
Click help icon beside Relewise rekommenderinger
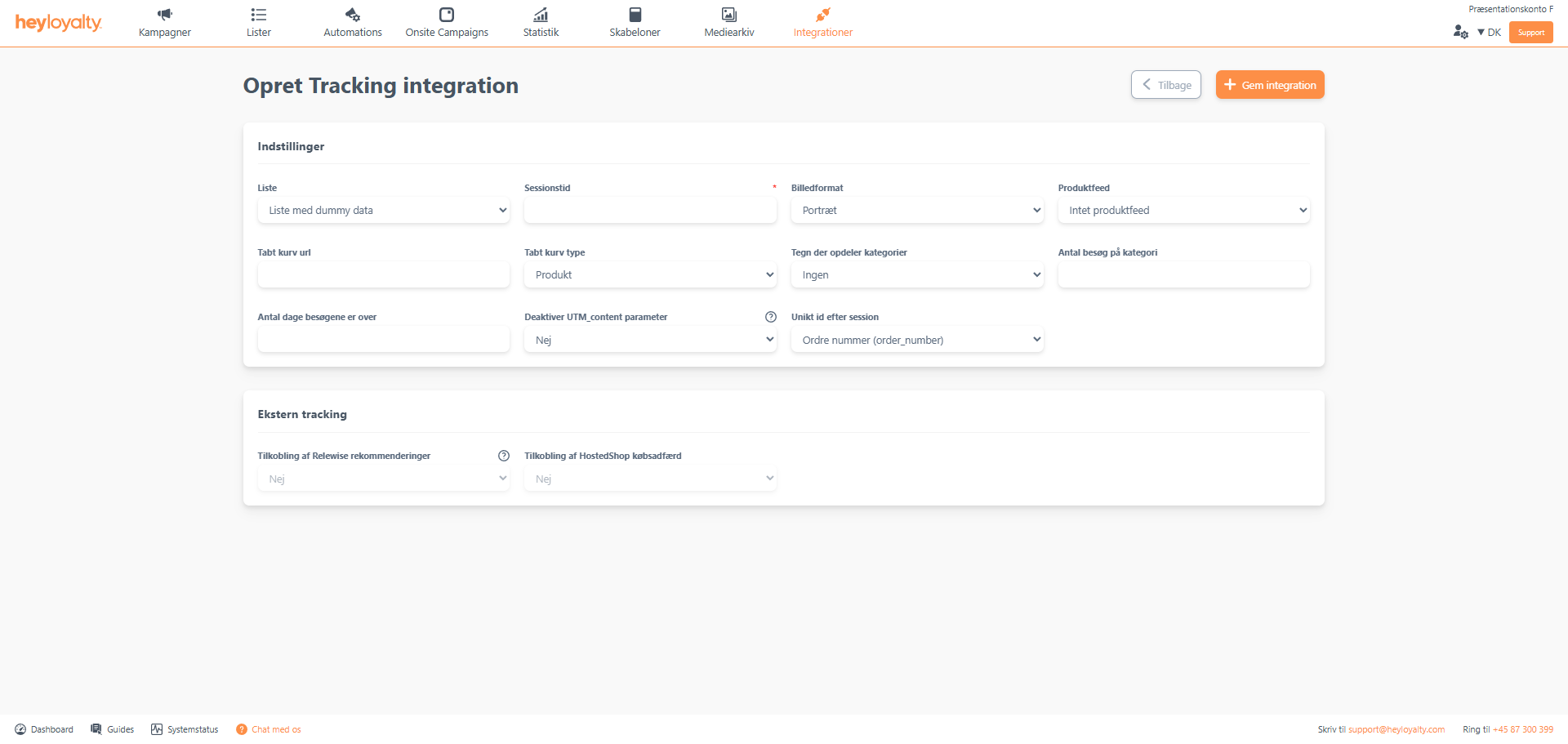pos(503,456)
